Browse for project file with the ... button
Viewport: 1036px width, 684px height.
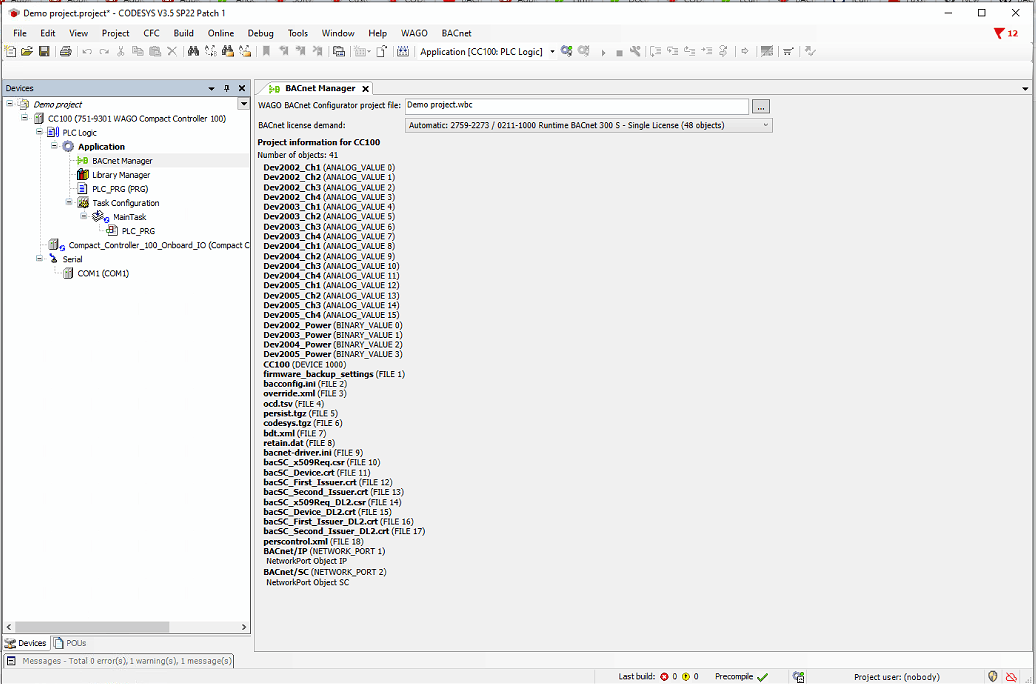pyautogui.click(x=760, y=106)
